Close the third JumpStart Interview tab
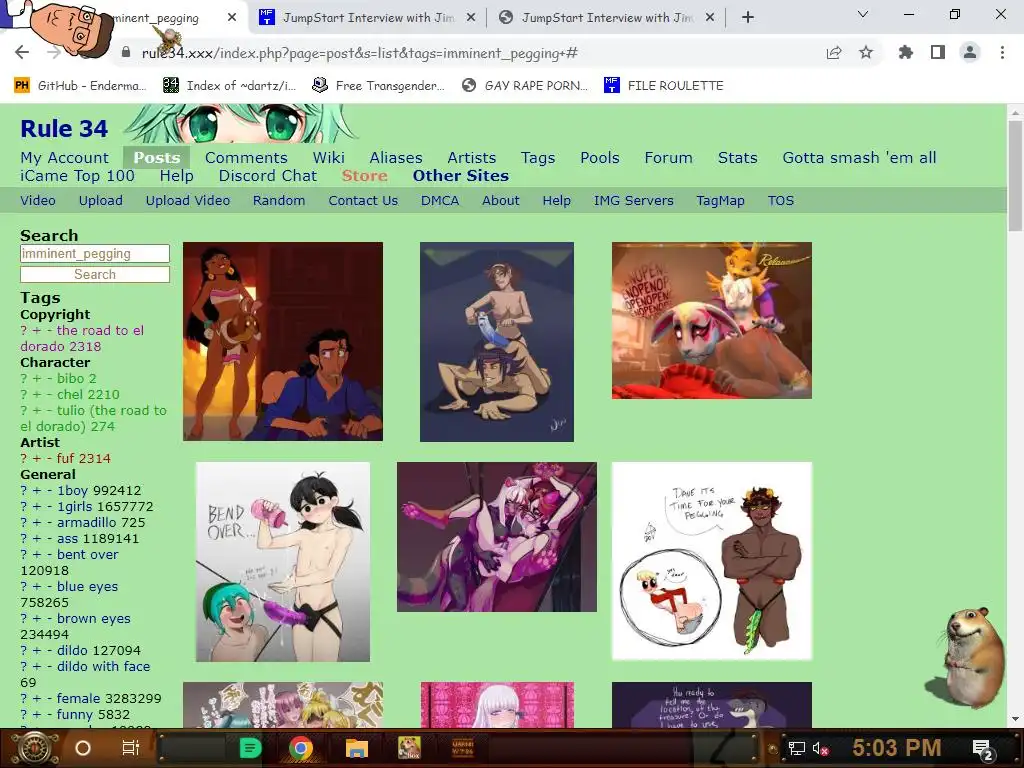The width and height of the screenshot is (1024, 768). 710,18
